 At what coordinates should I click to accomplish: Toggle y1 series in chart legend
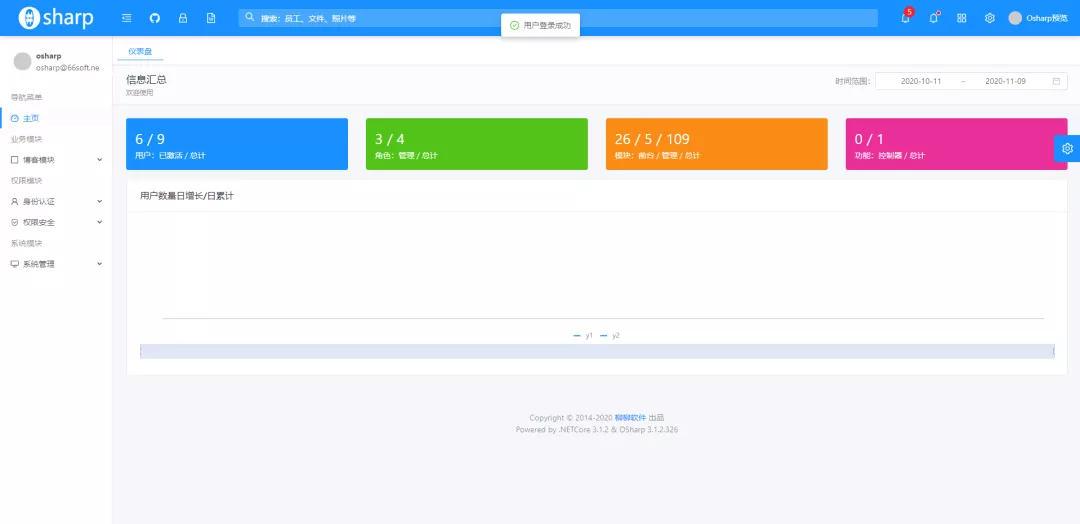point(583,335)
